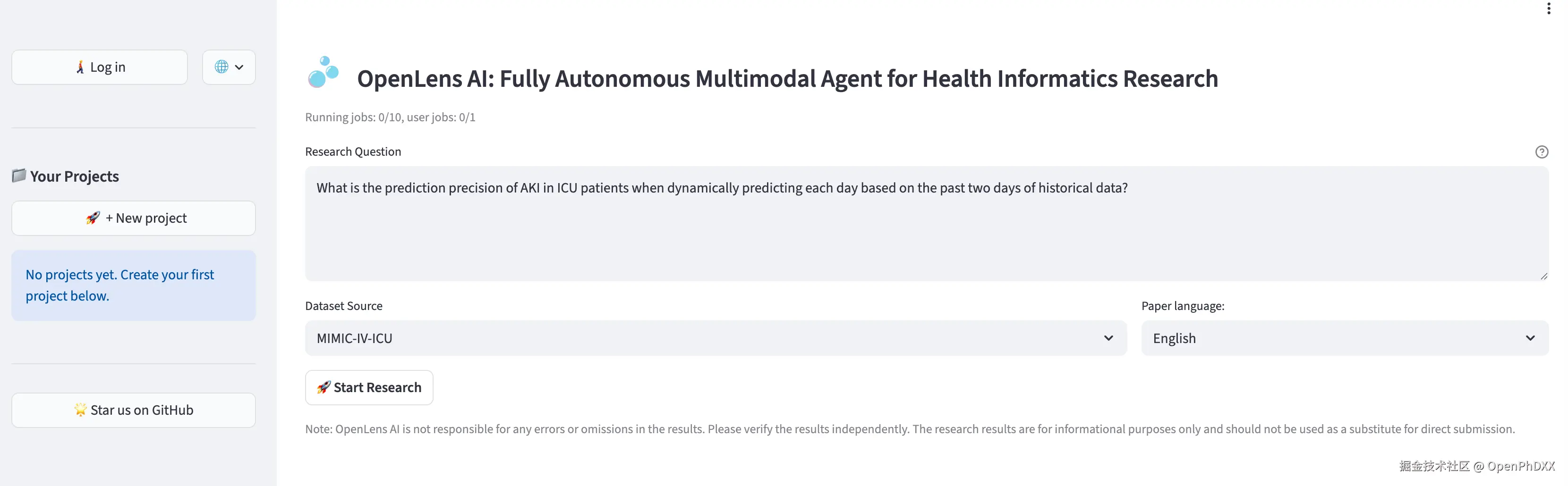Click the Running jobs status text
The image size is (1568, 486).
390,117
